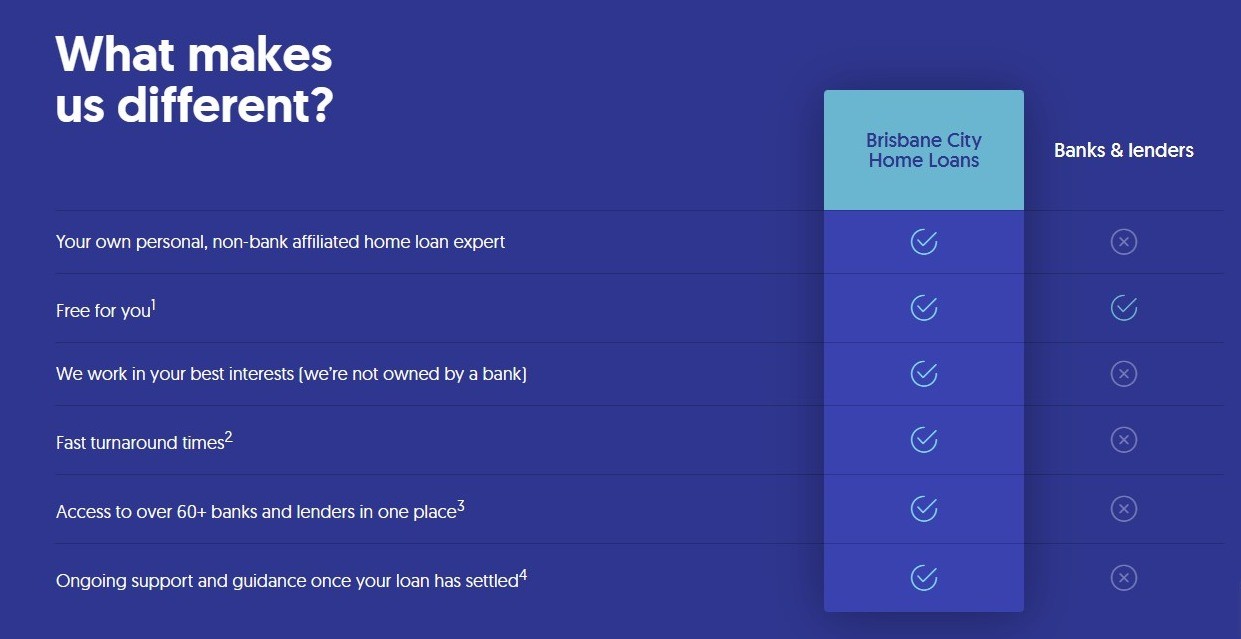Open footnote 1 beside Free for you
The width and height of the screenshot is (1241, 639).
[x=154, y=304]
